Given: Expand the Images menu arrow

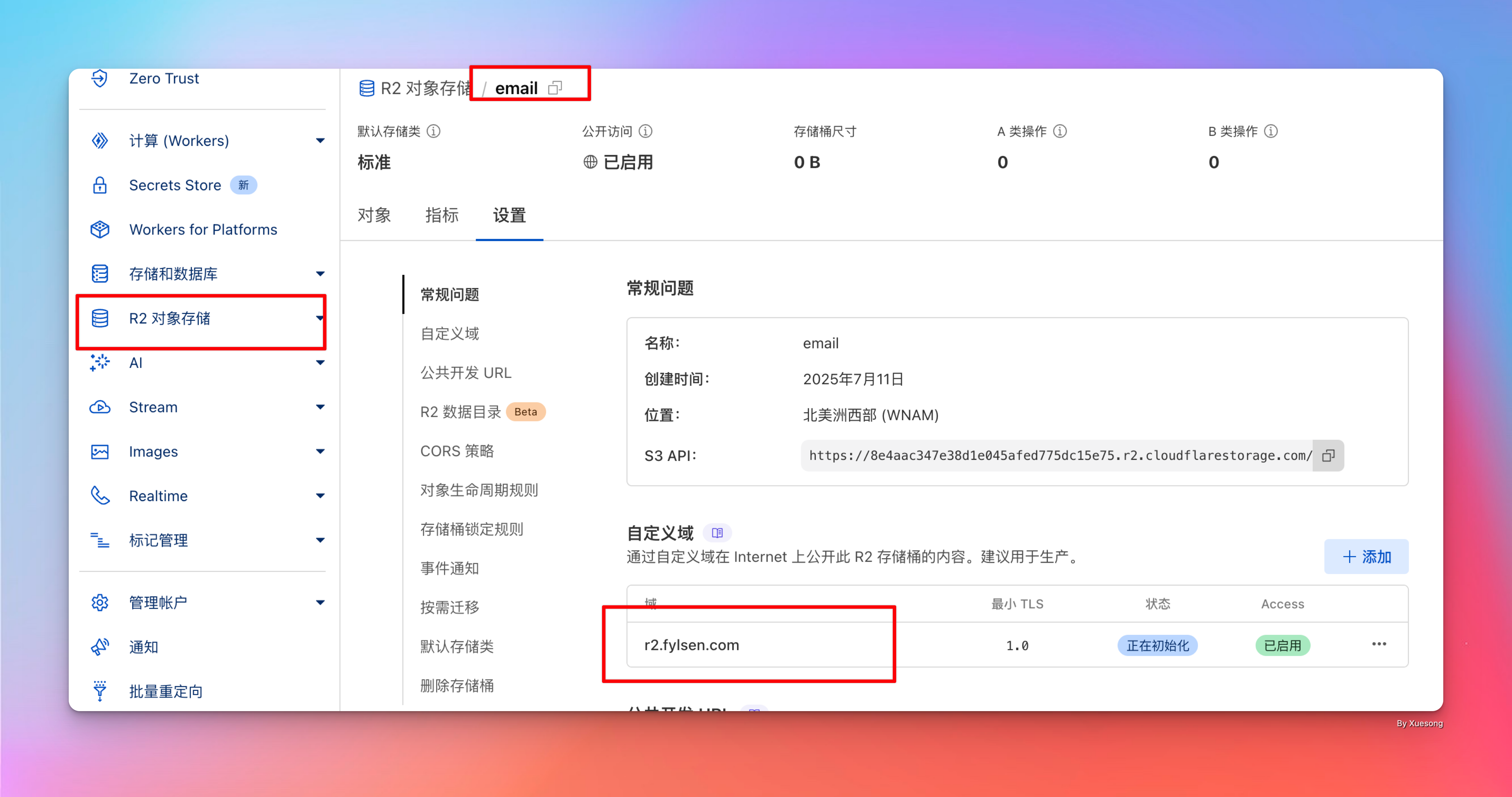Looking at the screenshot, I should point(320,452).
